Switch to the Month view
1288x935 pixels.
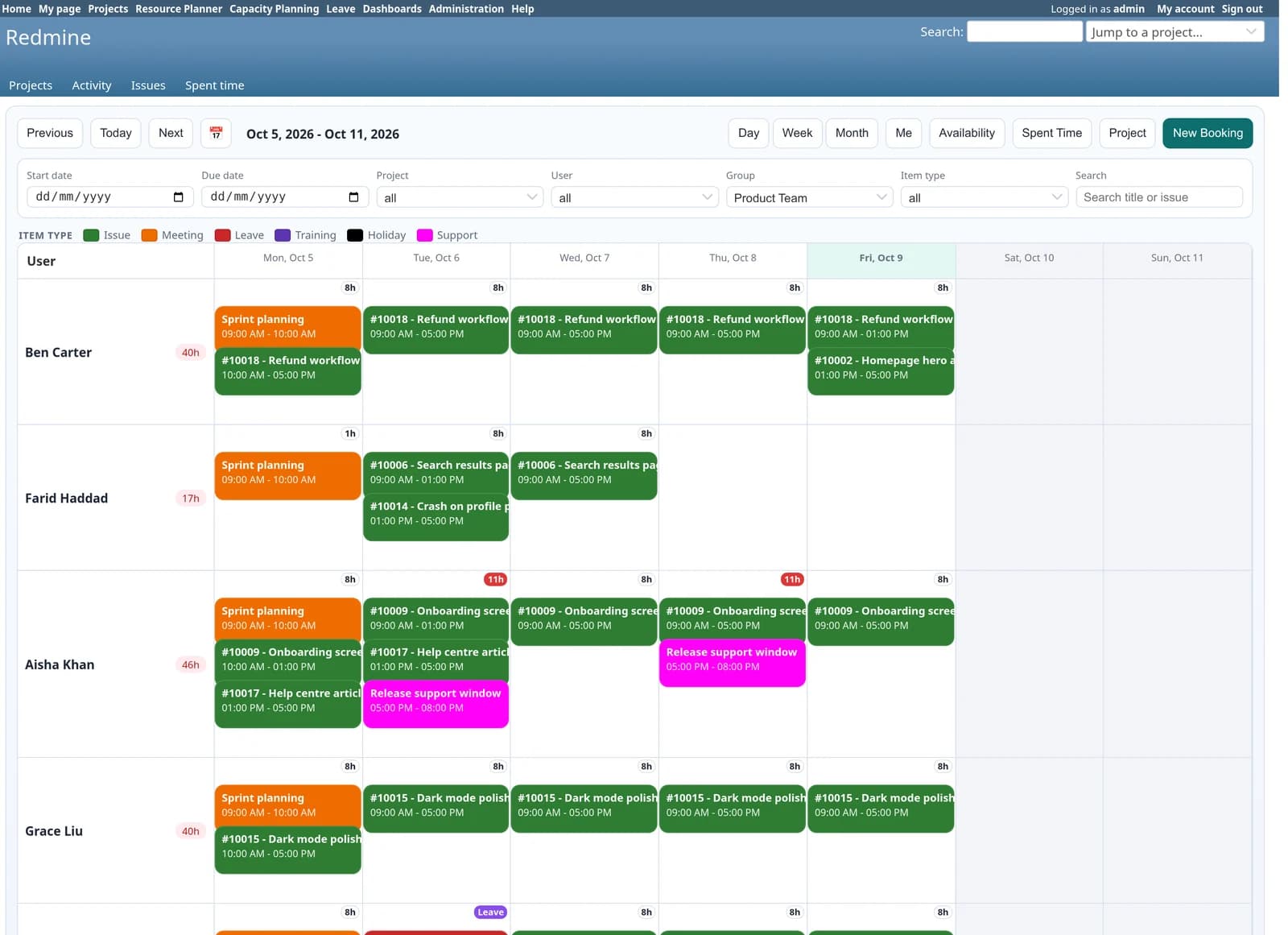pyautogui.click(x=852, y=133)
